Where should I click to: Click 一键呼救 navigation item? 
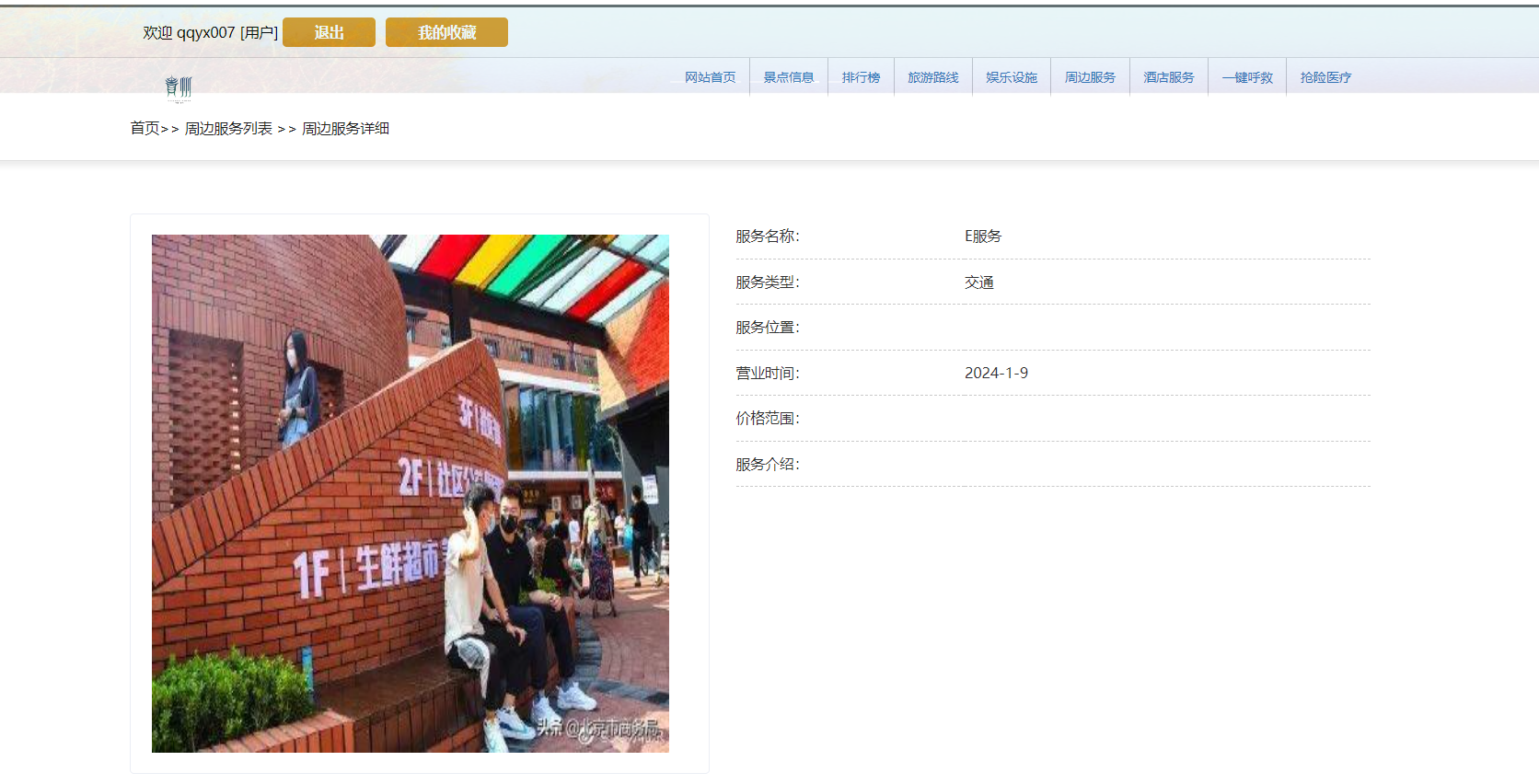click(1247, 77)
